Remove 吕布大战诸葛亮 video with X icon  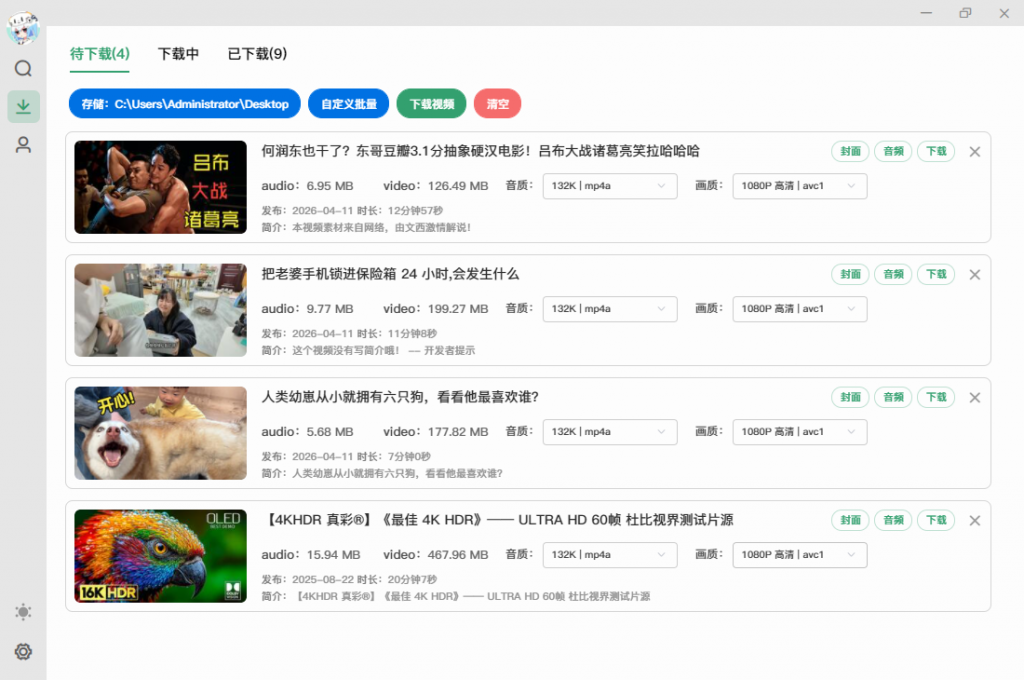[x=975, y=152]
